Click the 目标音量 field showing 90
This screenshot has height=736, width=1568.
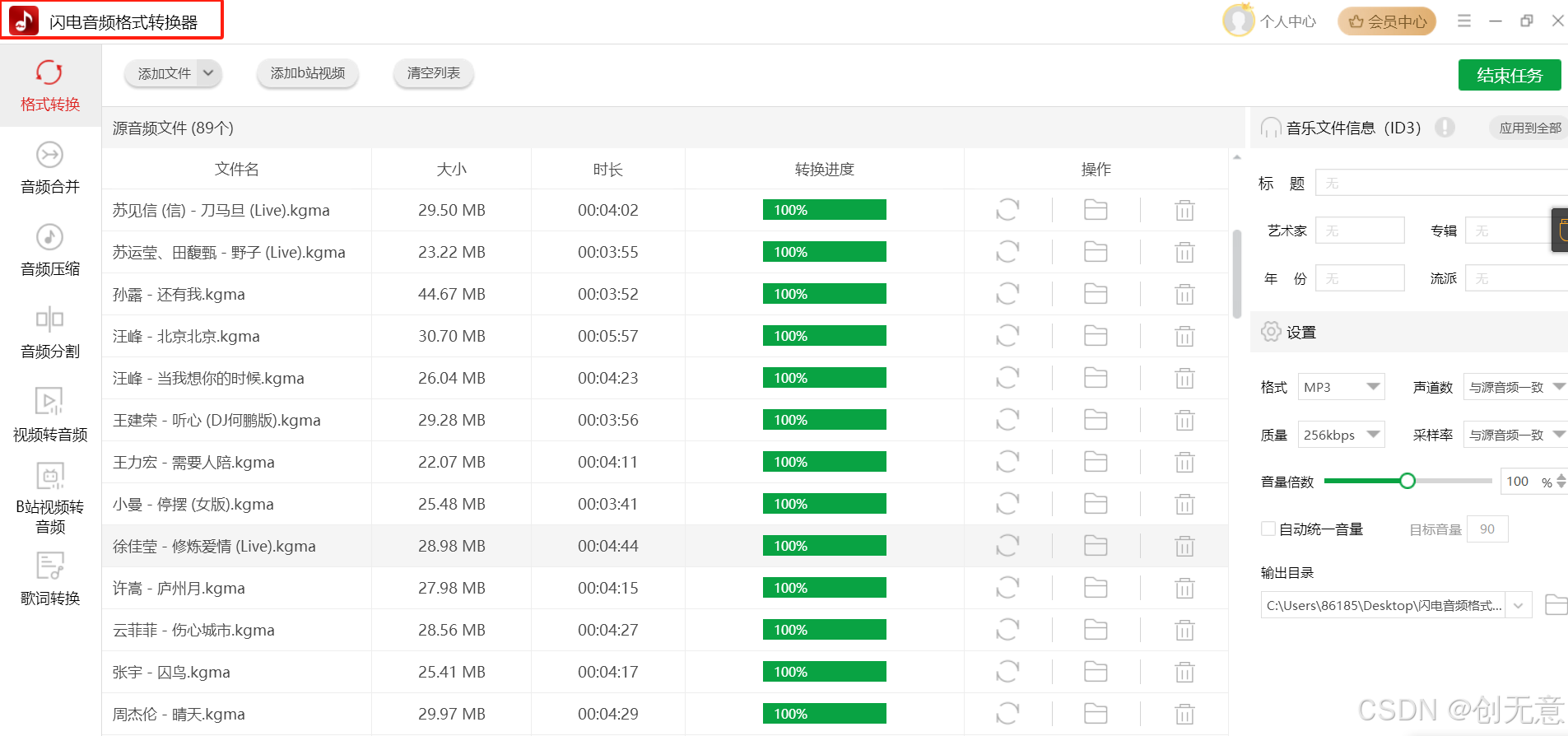[1488, 529]
